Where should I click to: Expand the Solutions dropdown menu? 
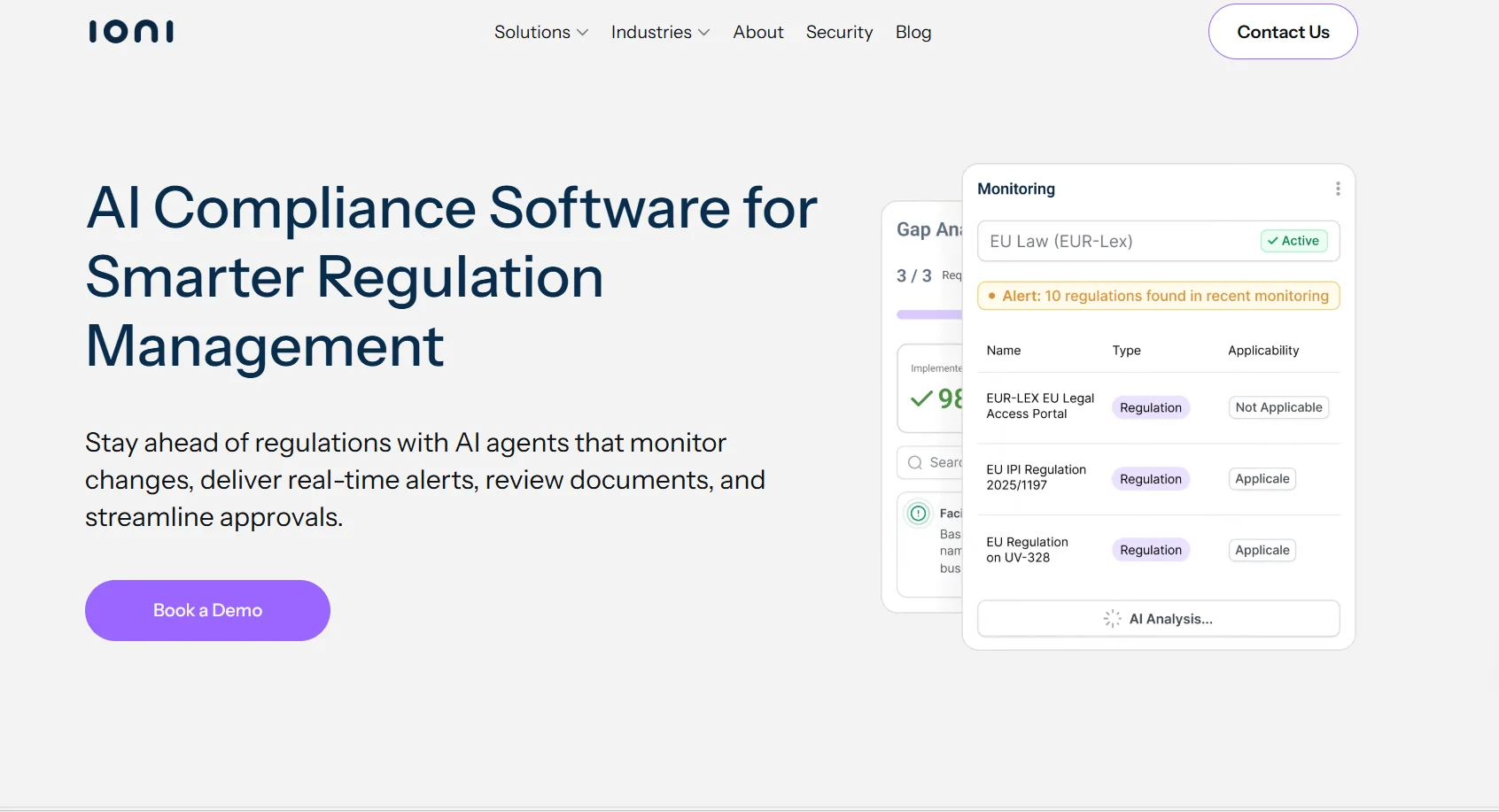[x=540, y=33]
